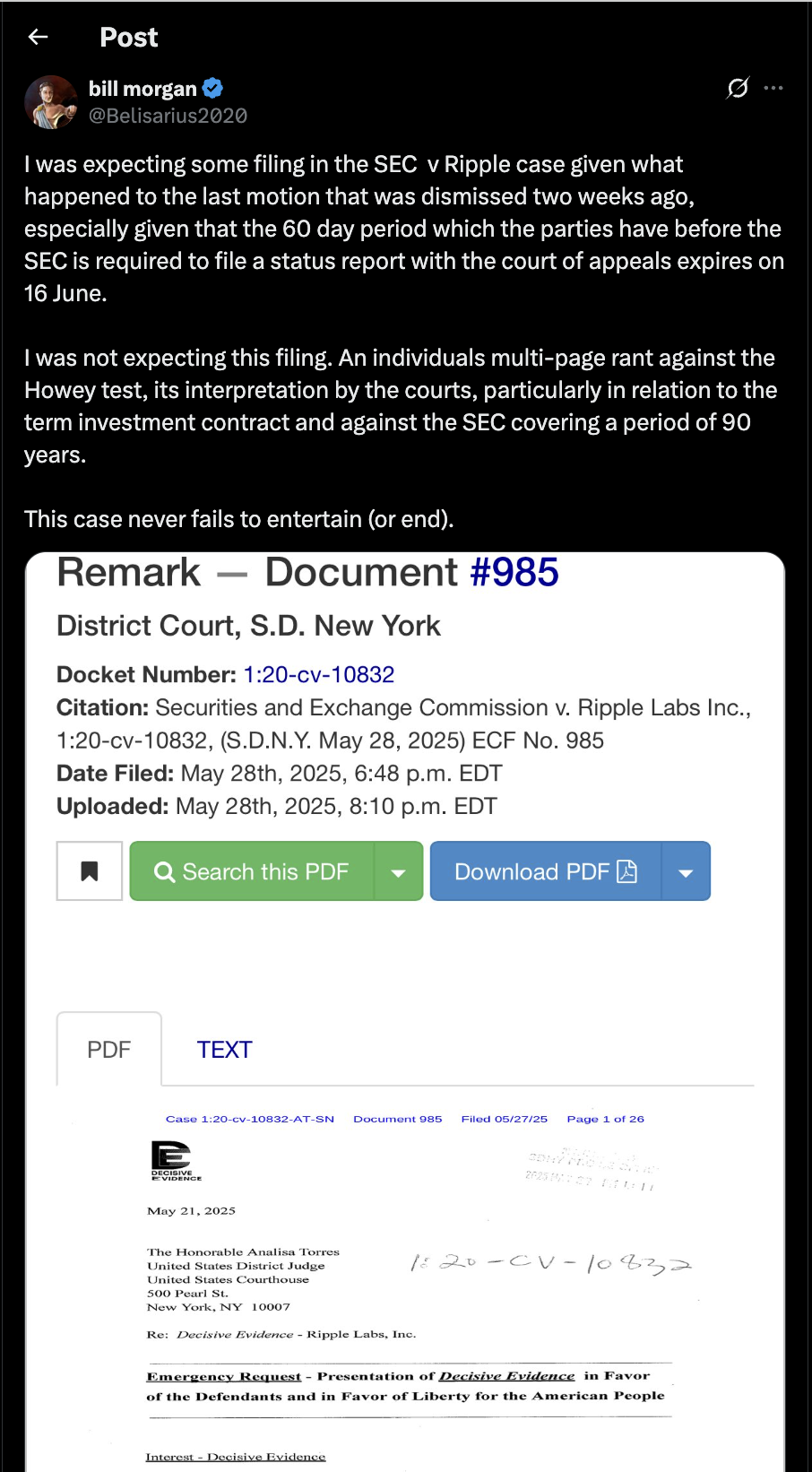
Task: Open the #985 document link
Action: click(514, 572)
